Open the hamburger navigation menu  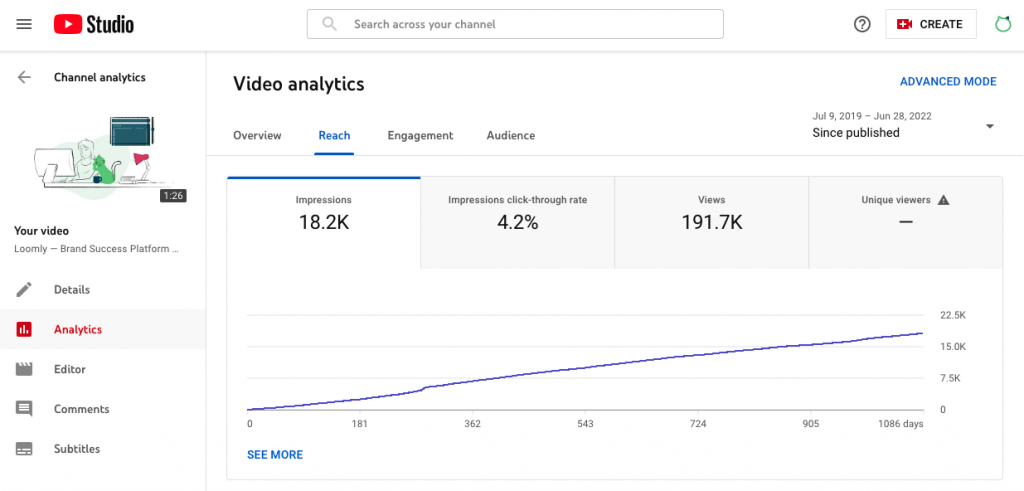coord(24,25)
